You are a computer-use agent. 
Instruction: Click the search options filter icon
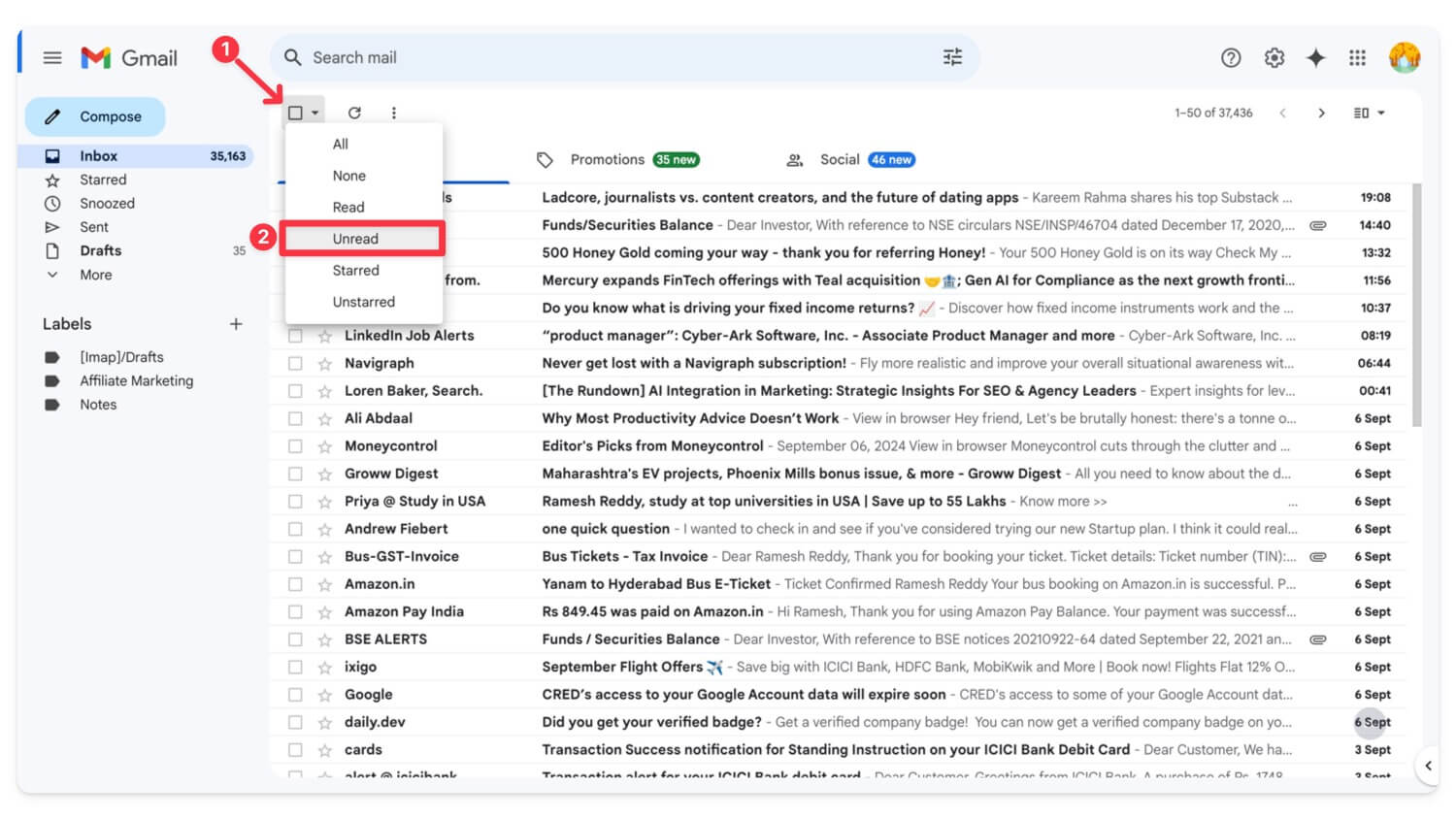point(952,57)
